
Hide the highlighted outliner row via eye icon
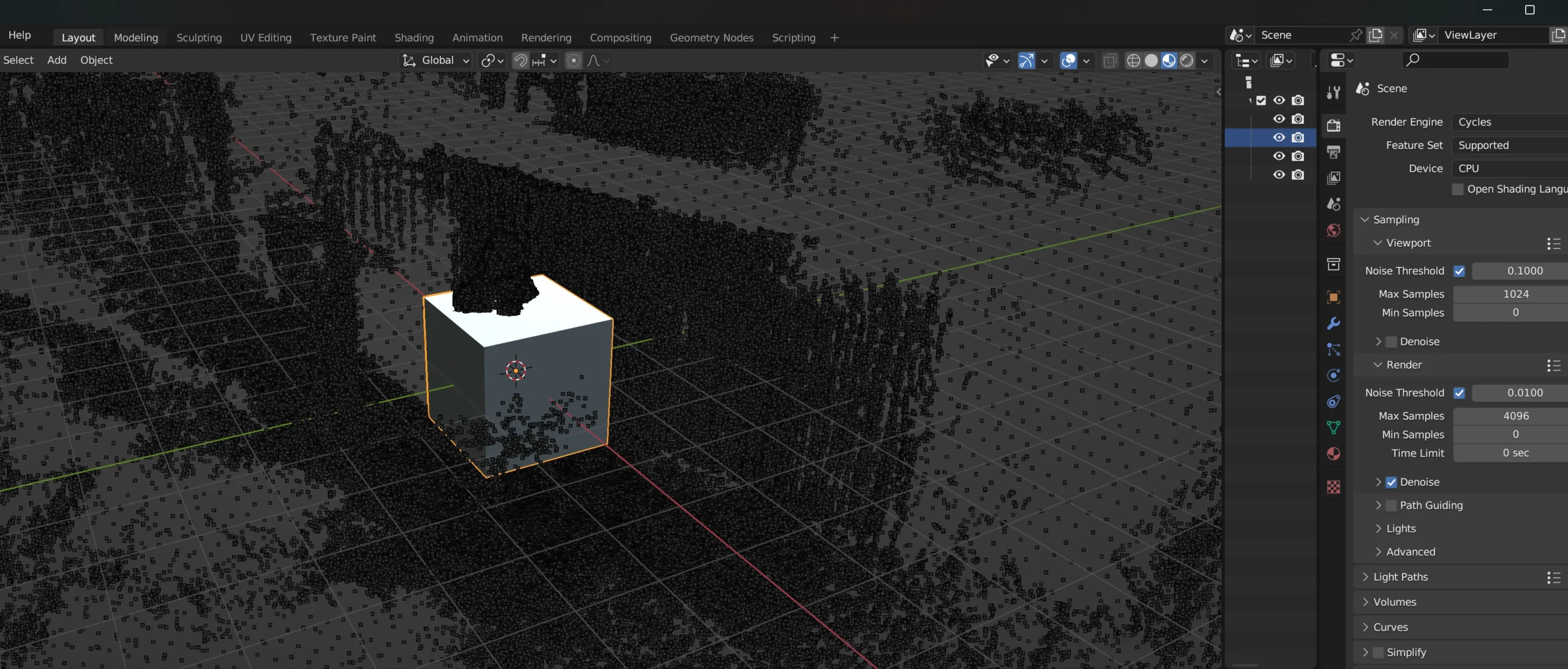[x=1279, y=138]
